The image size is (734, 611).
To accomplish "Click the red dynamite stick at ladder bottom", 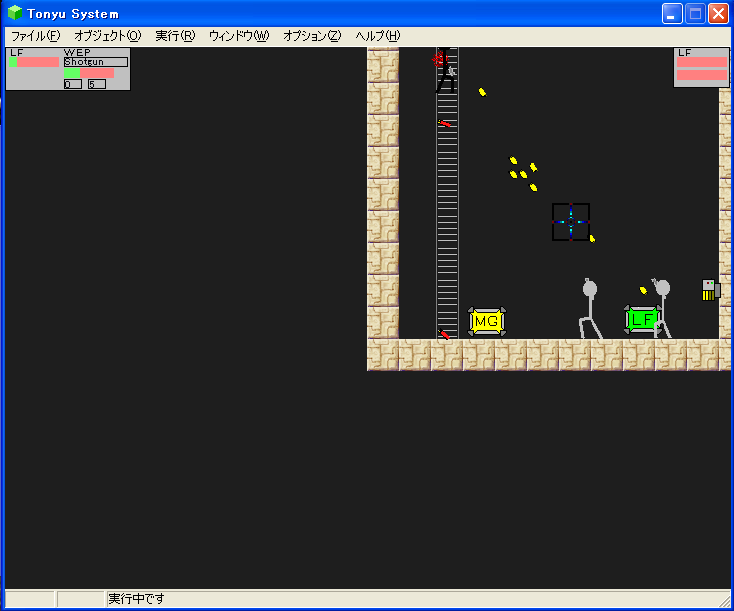I will pyautogui.click(x=444, y=334).
